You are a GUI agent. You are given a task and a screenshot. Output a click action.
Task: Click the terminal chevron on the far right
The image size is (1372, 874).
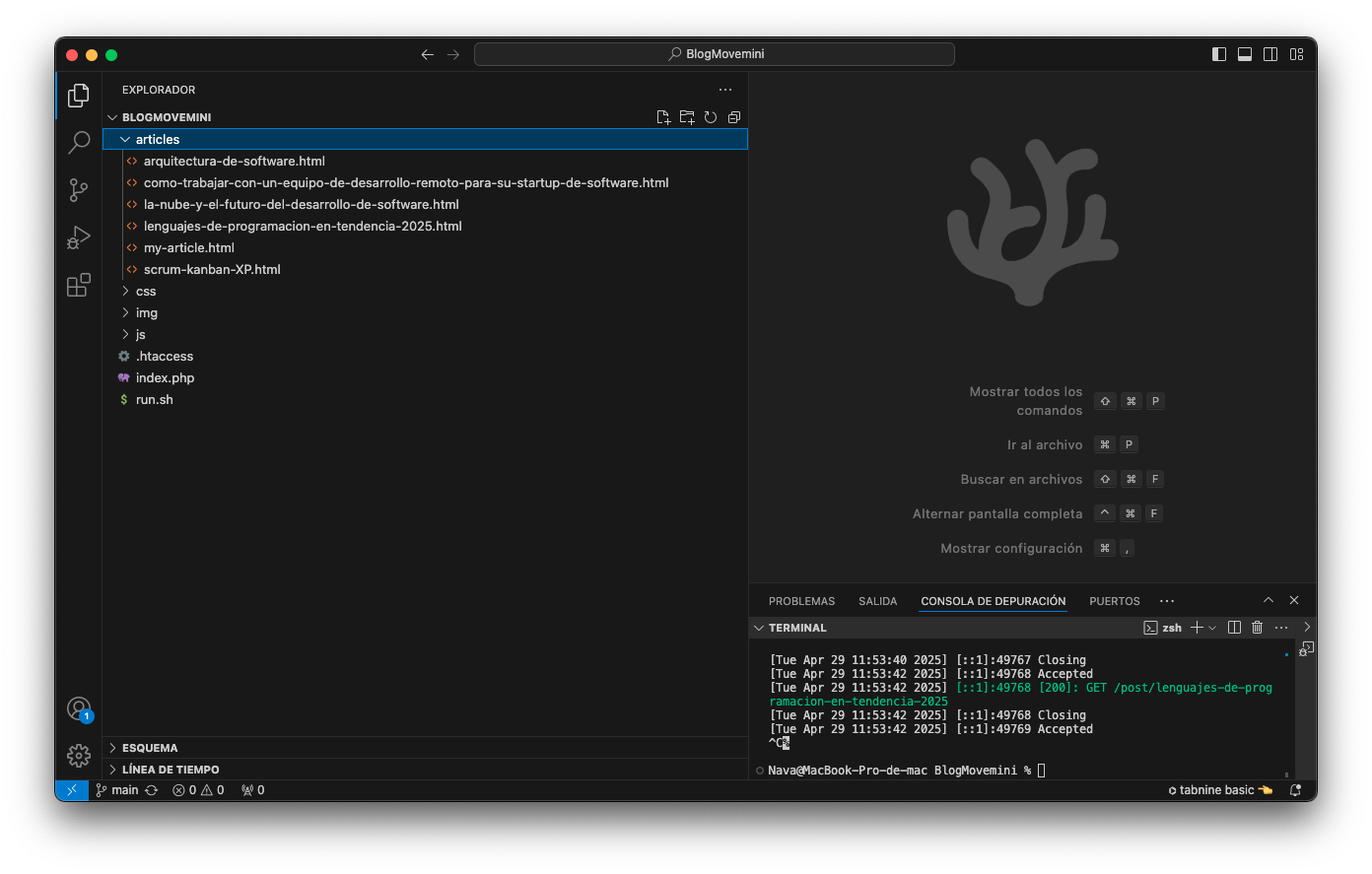click(1307, 627)
